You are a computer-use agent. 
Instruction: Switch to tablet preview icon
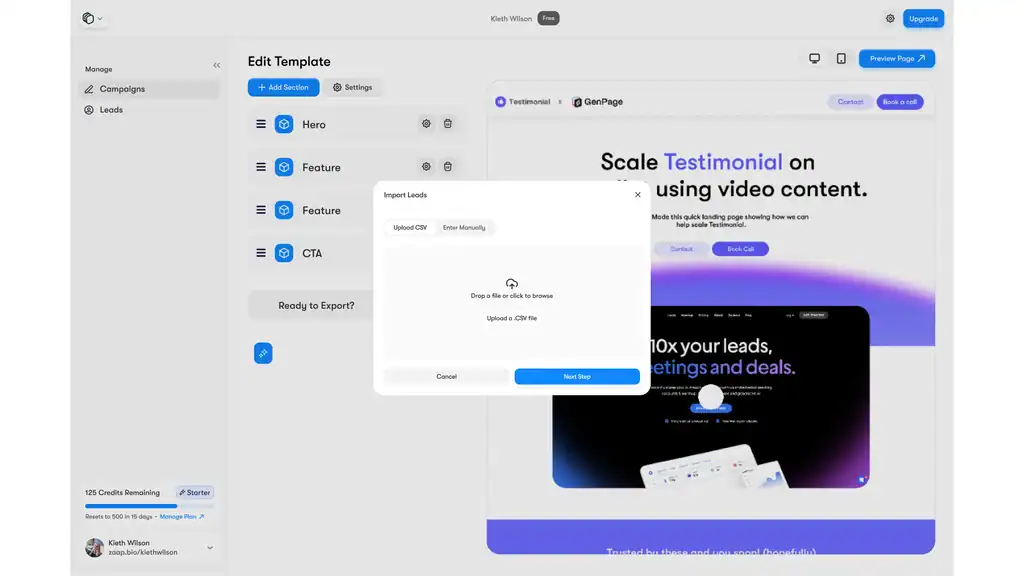tap(841, 59)
